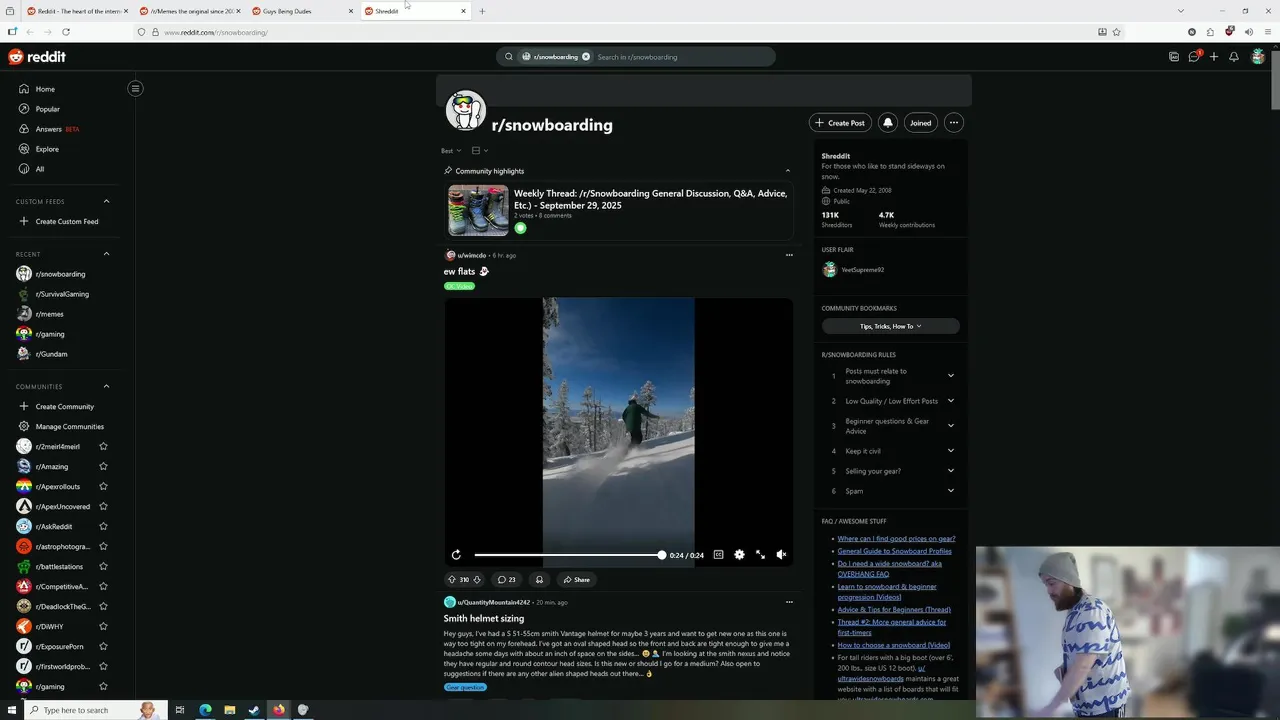Click the Reddit logo home link

tap(37, 57)
